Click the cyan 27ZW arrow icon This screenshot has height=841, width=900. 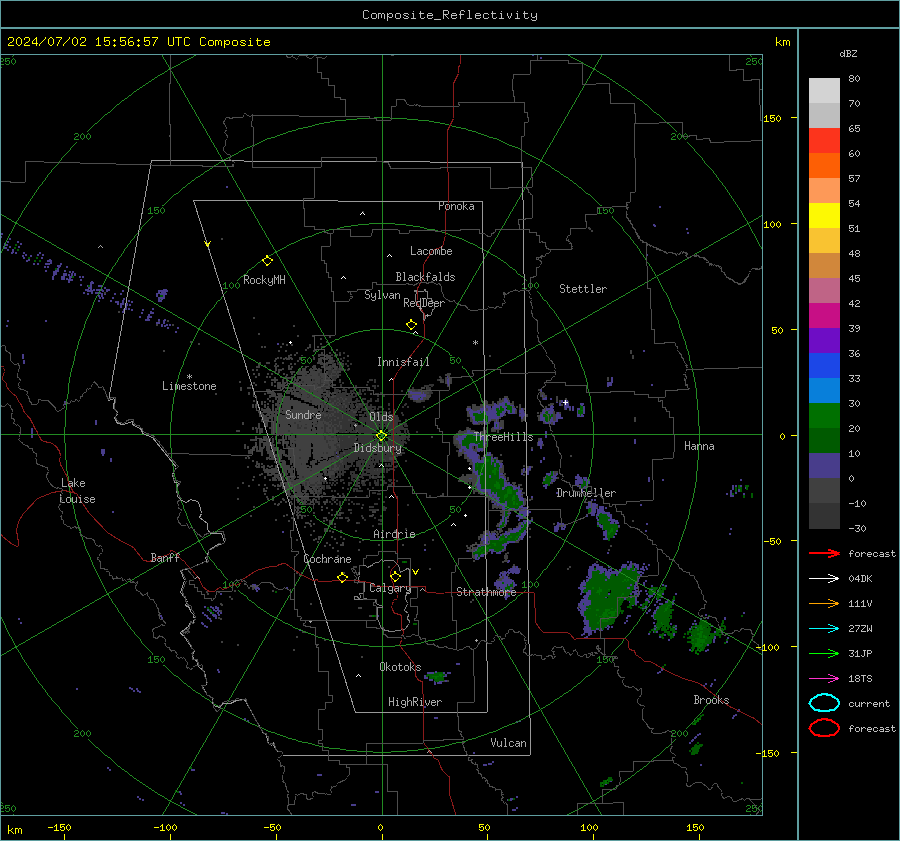coord(824,629)
